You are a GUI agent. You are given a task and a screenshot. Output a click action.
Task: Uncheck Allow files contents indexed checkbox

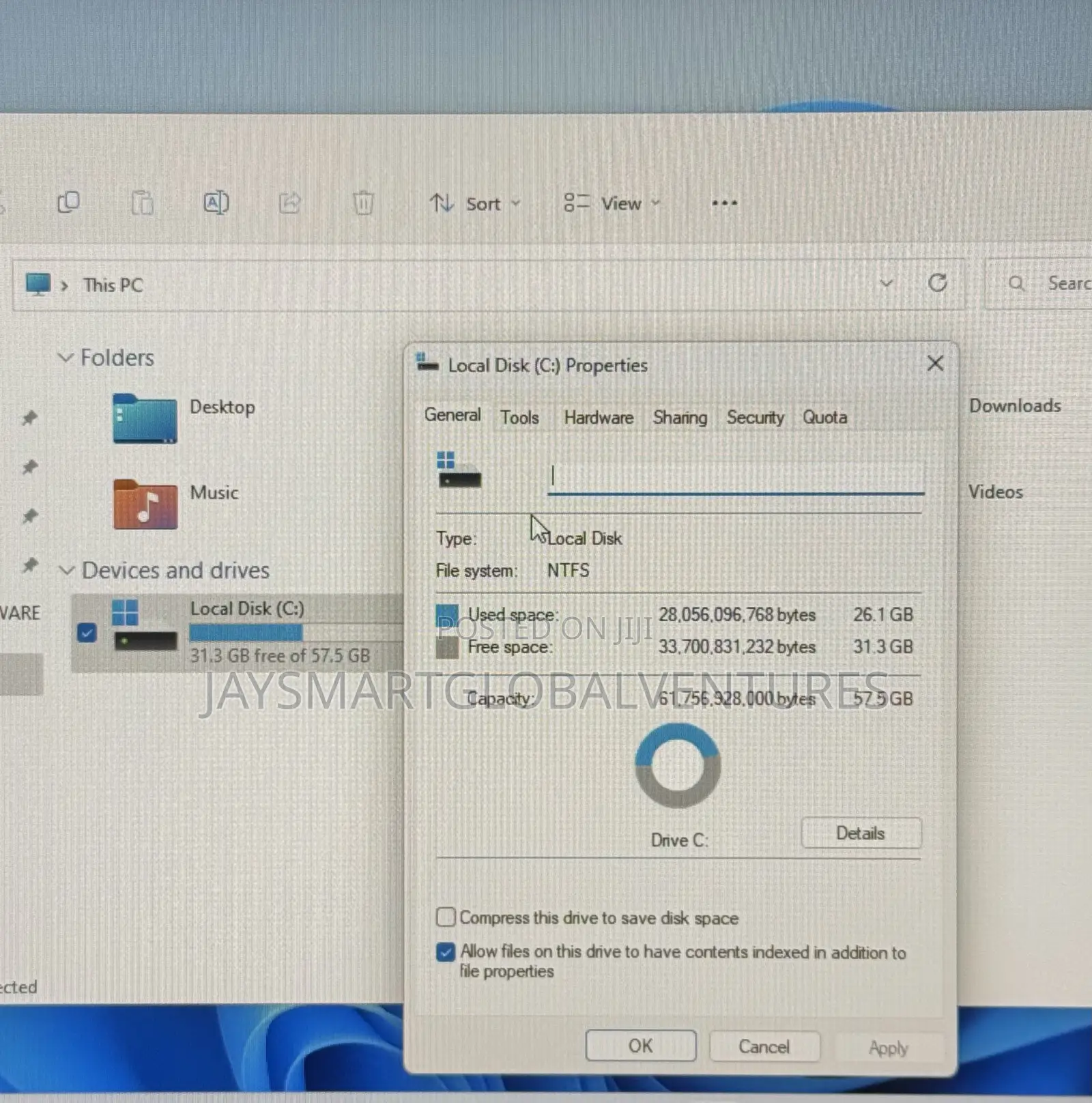[446, 951]
